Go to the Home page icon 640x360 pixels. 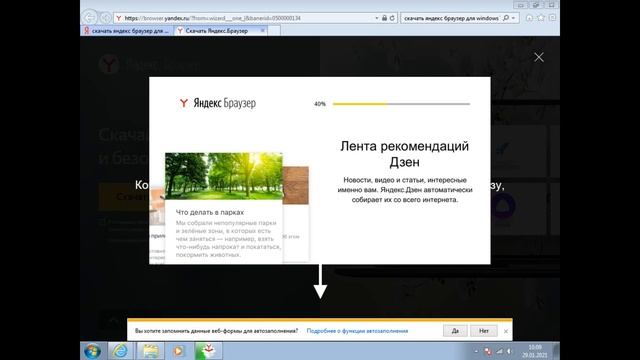click(x=529, y=18)
